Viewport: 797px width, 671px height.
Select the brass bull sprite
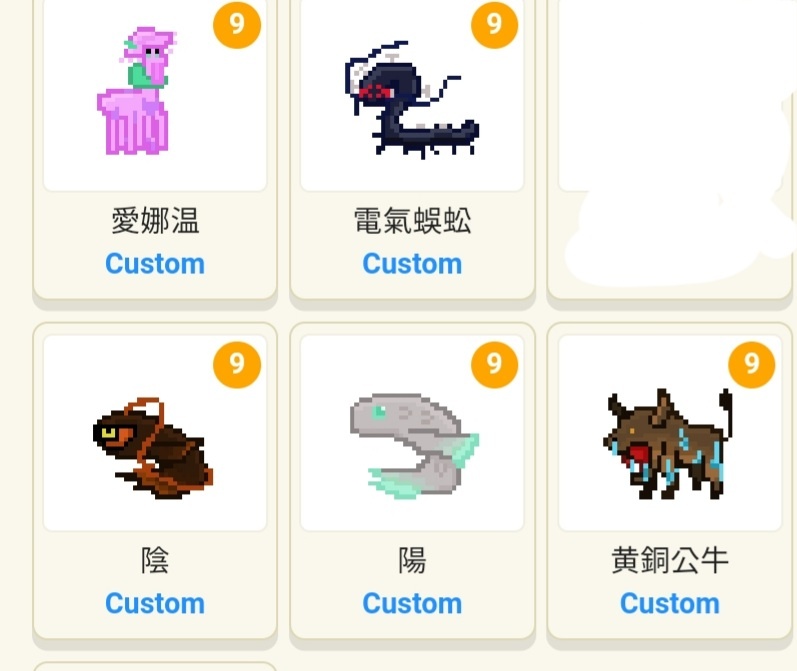[667, 443]
